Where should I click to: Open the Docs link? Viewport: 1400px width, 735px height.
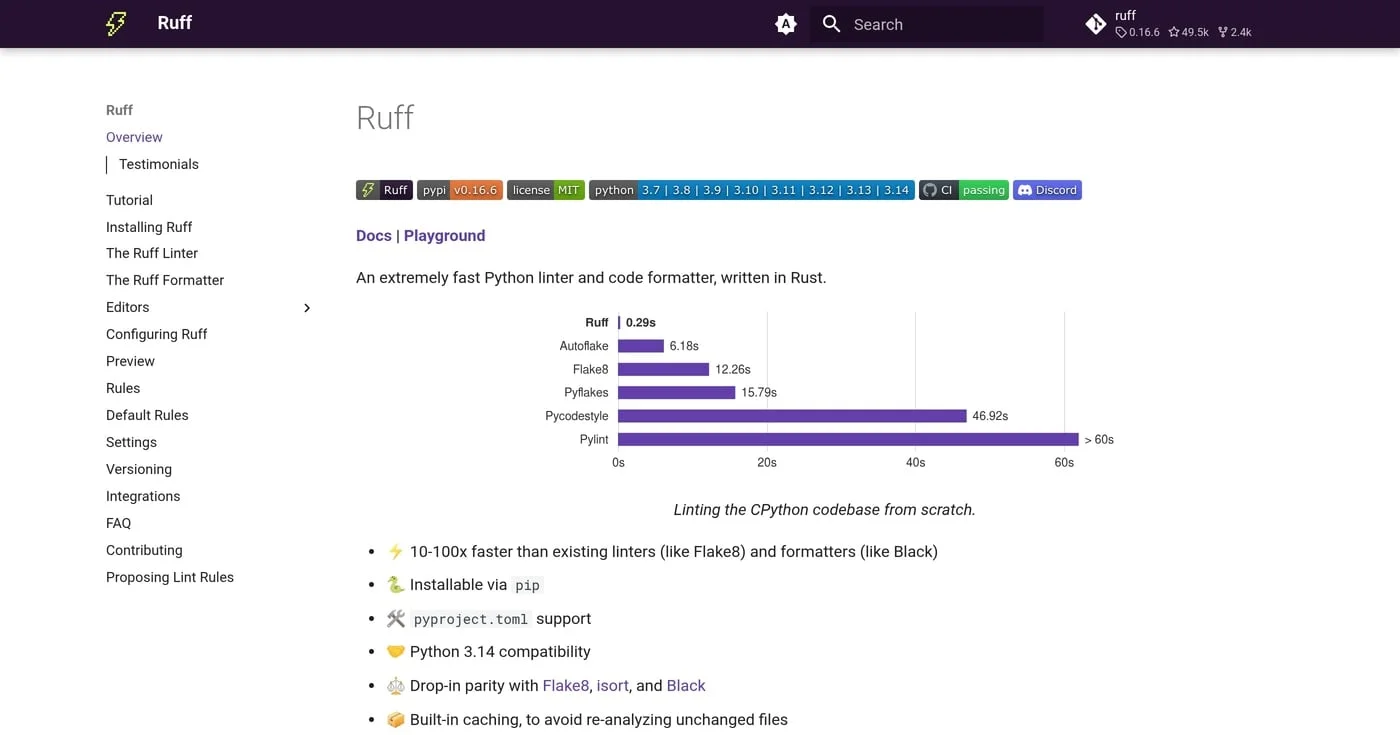[x=374, y=236]
